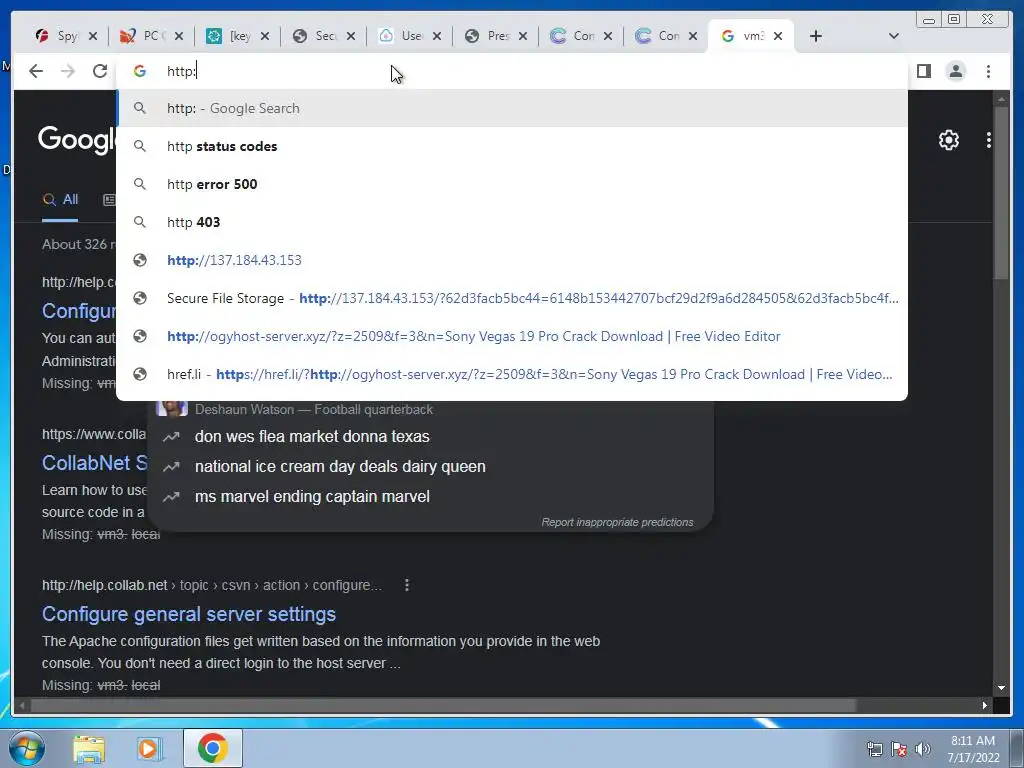Image resolution: width=1024 pixels, height=768 pixels.
Task: Open a new tab with plus button
Action: pos(815,36)
